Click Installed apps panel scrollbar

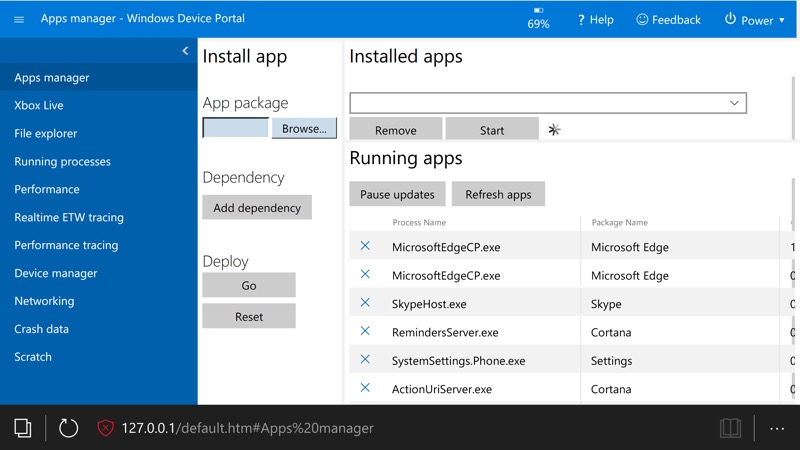point(793,107)
